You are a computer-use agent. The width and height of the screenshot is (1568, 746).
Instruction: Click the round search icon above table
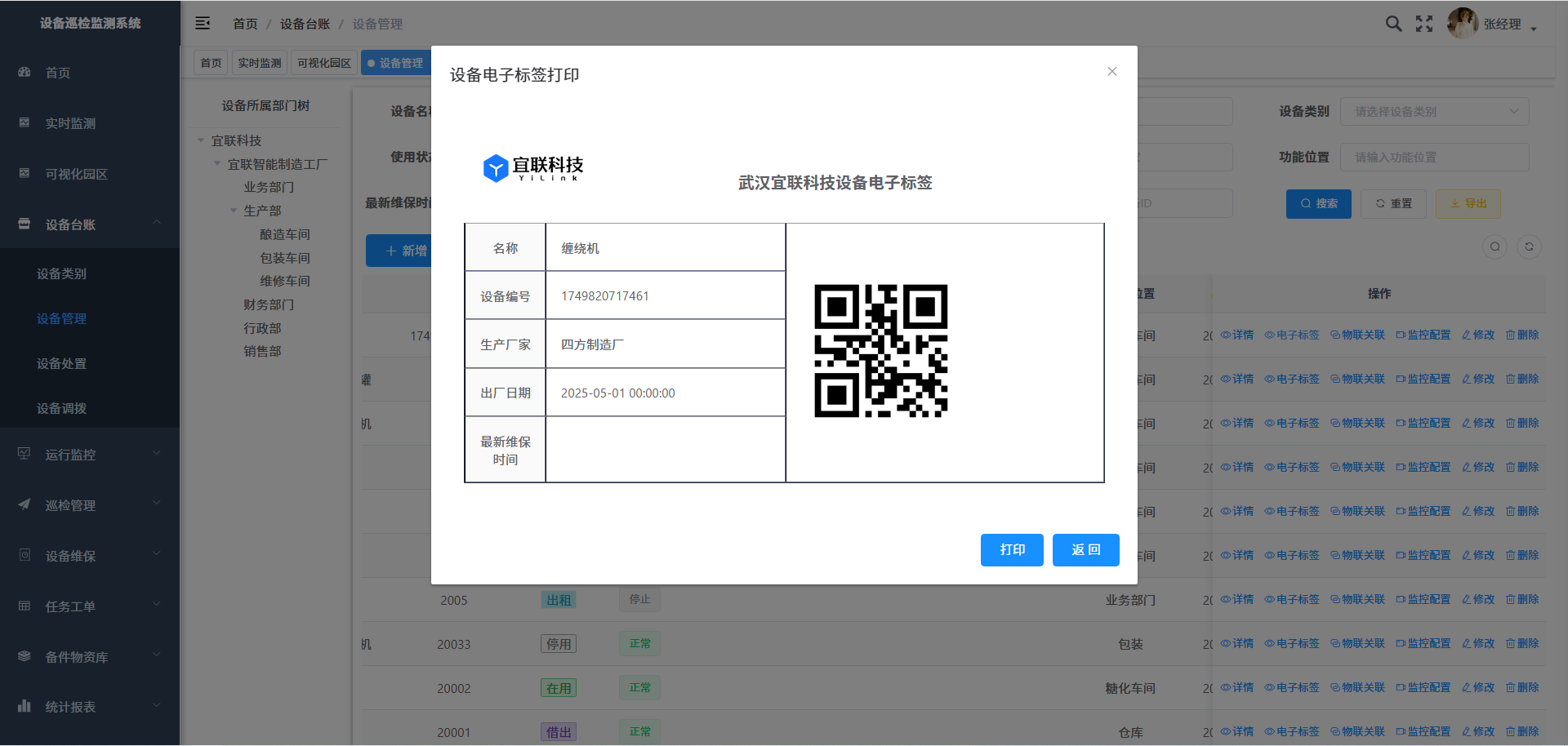(1494, 246)
